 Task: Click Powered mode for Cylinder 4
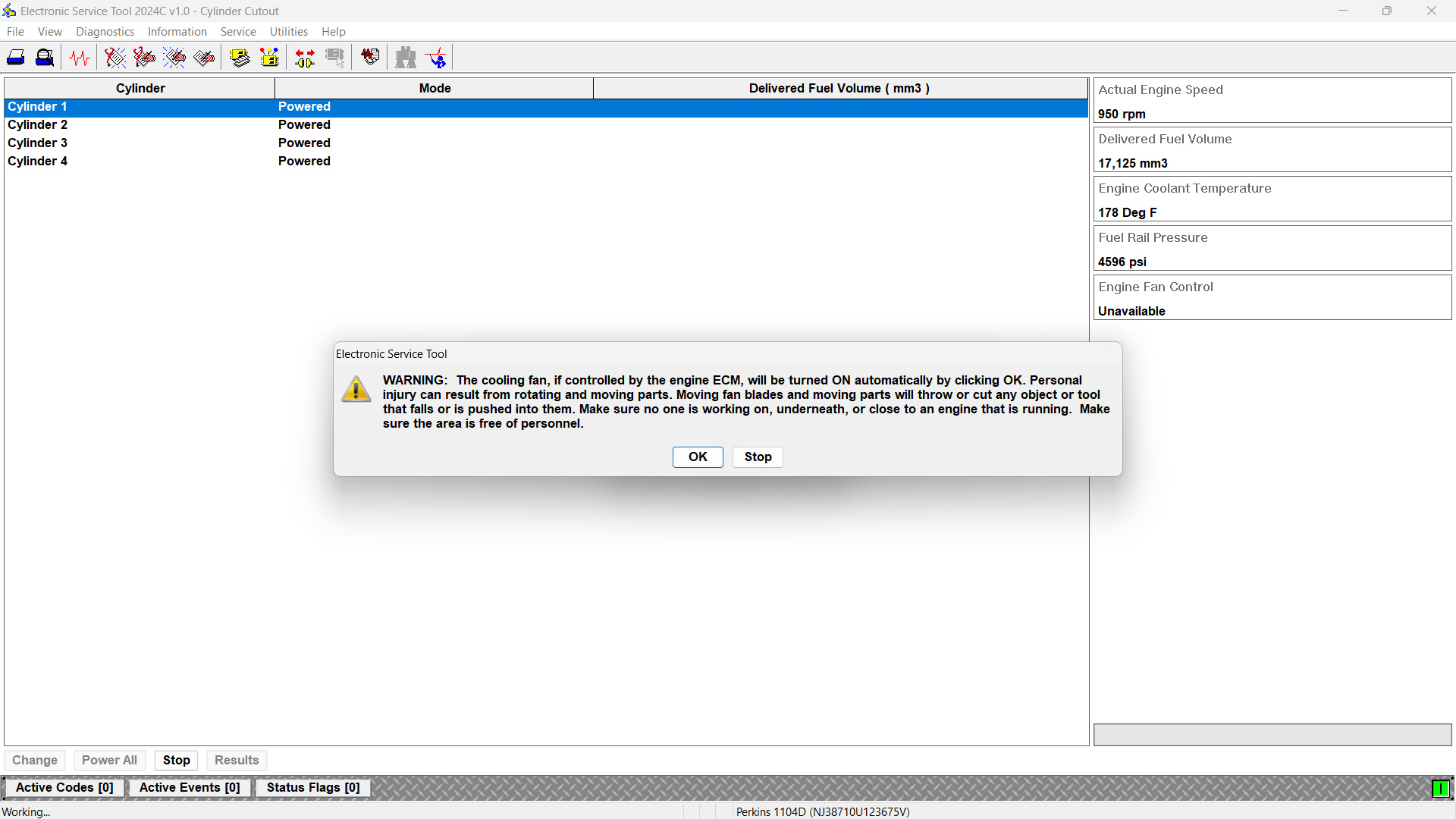(304, 162)
